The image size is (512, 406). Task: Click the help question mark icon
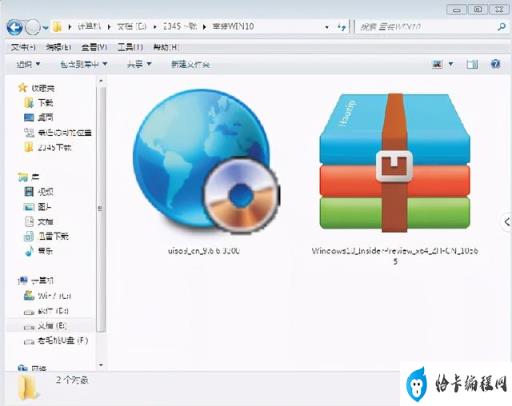tap(495, 64)
